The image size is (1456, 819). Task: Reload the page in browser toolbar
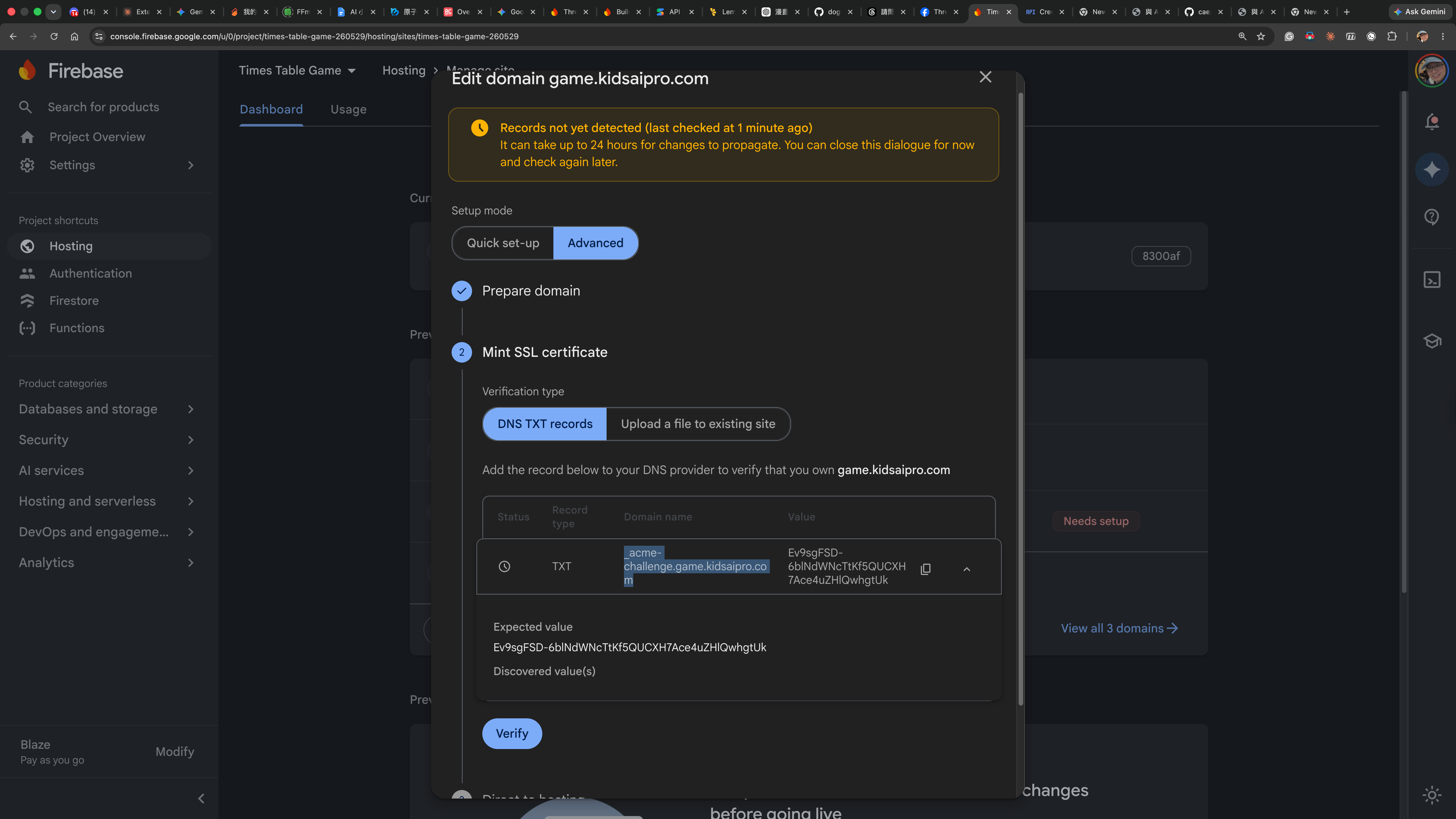pos(54,36)
